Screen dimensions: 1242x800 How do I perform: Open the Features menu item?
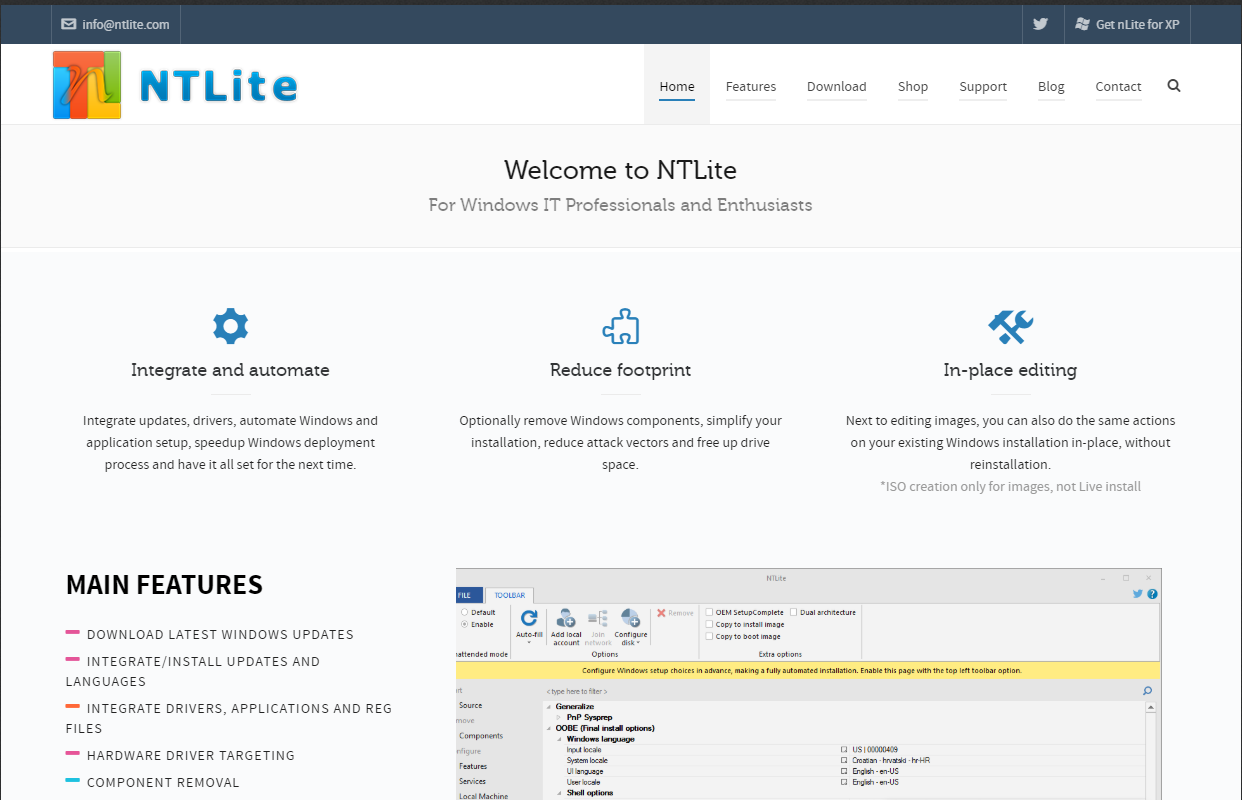751,86
